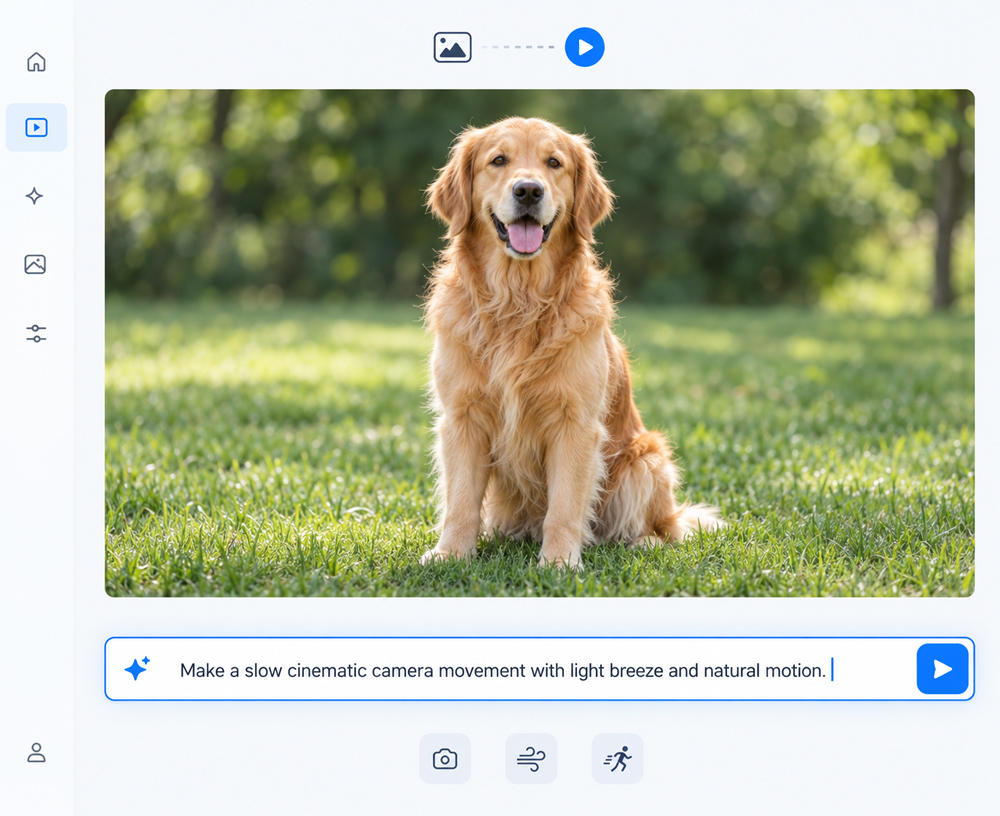The width and height of the screenshot is (1000, 816).
Task: Click the dashed progress line between steps
Action: coord(518,47)
